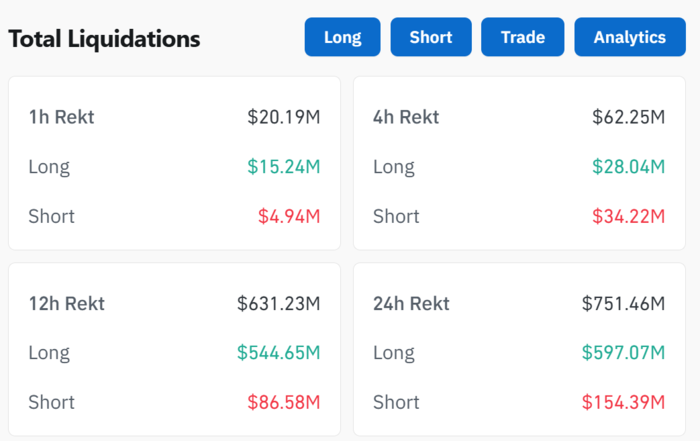Image resolution: width=700 pixels, height=441 pixels.
Task: Click the $62.25M 4h total value
Action: click(628, 117)
